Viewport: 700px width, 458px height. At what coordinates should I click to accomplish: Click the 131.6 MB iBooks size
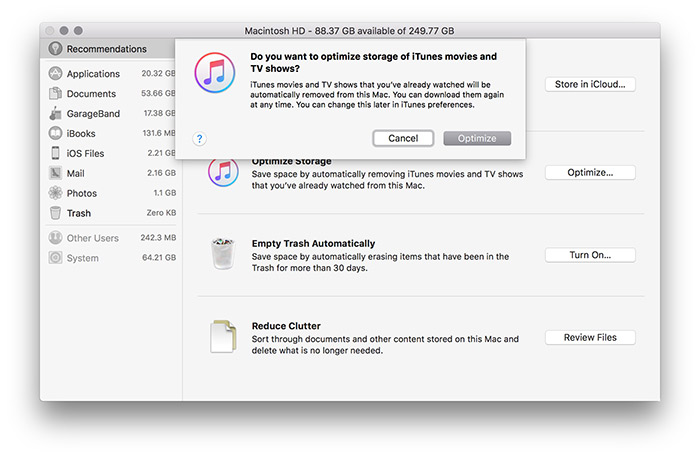pos(159,133)
